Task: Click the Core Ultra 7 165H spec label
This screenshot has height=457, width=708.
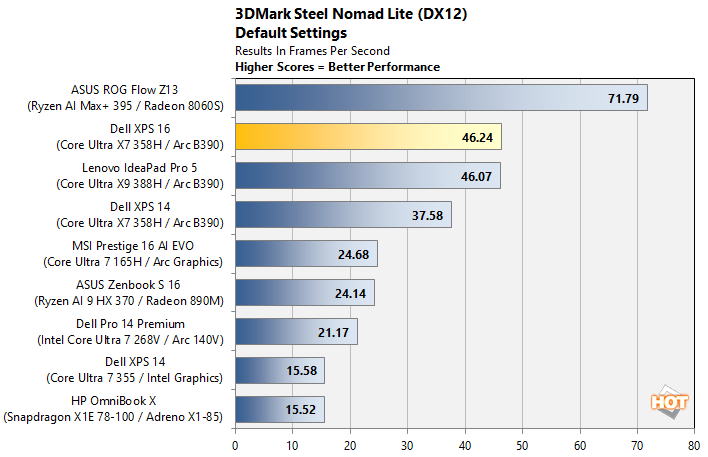Action: pos(133,262)
